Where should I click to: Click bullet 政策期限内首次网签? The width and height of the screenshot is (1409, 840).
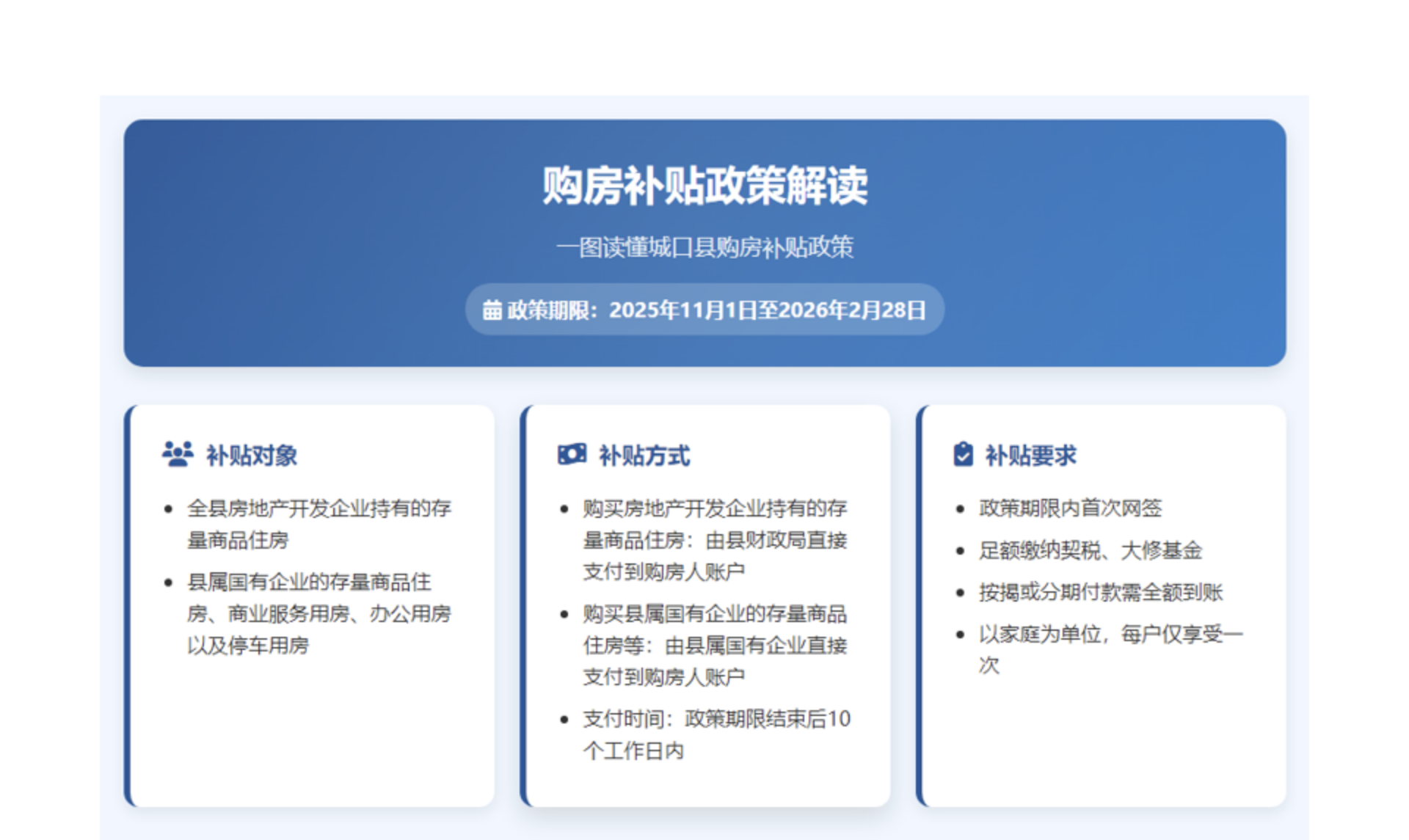point(1070,508)
